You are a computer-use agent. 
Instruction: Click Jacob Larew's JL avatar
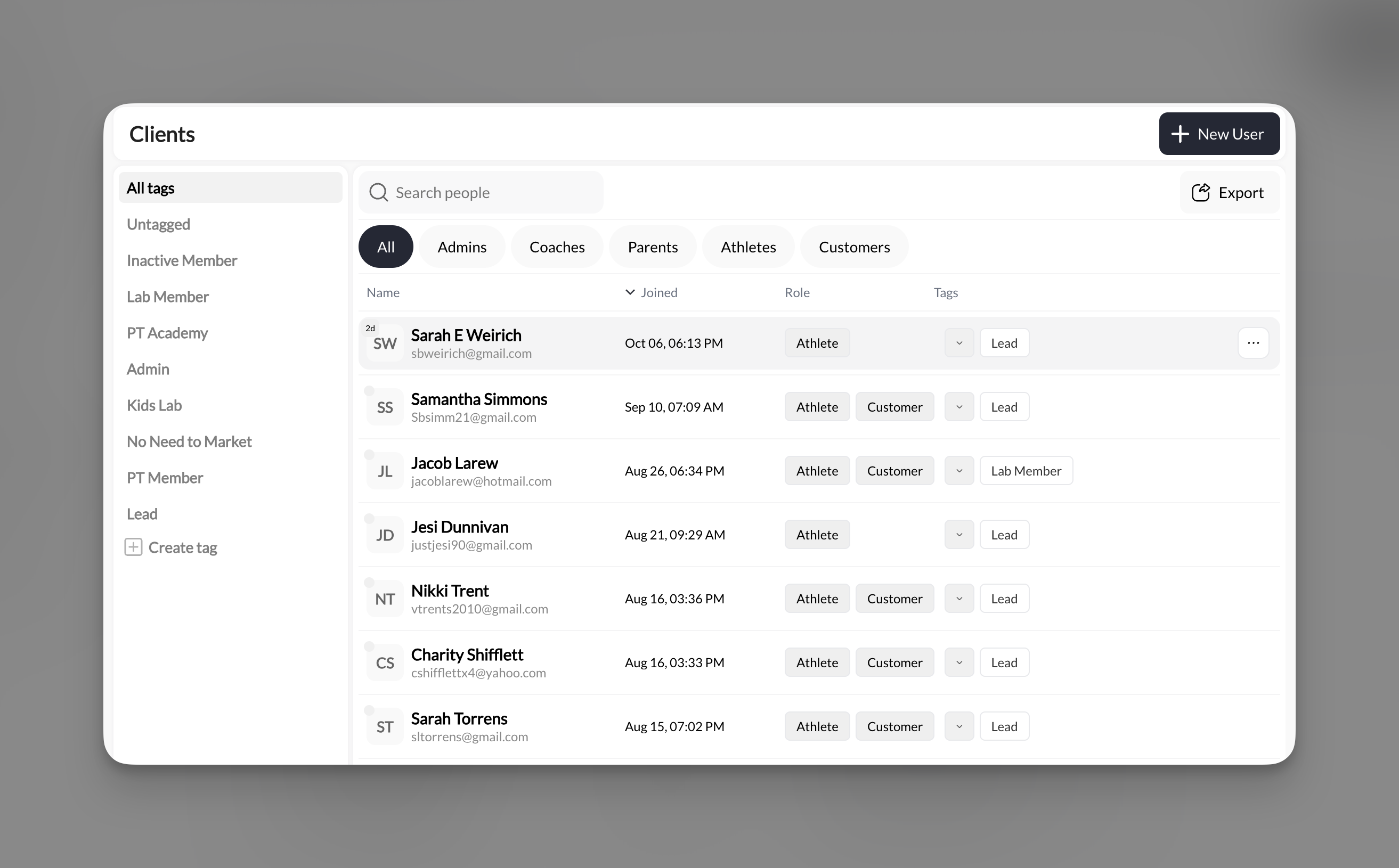point(384,471)
